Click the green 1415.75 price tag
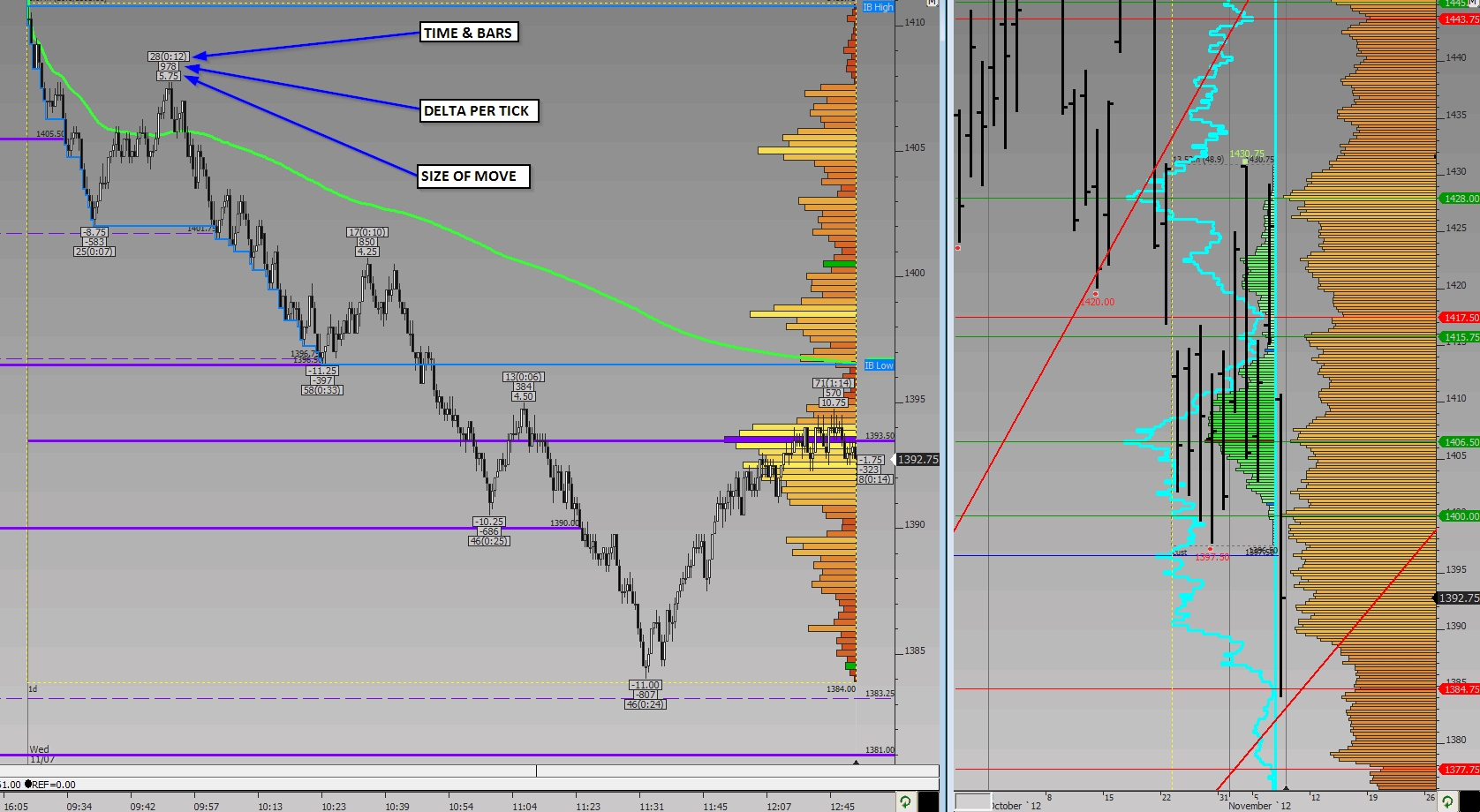This screenshot has width=1480, height=812. pos(1459,337)
